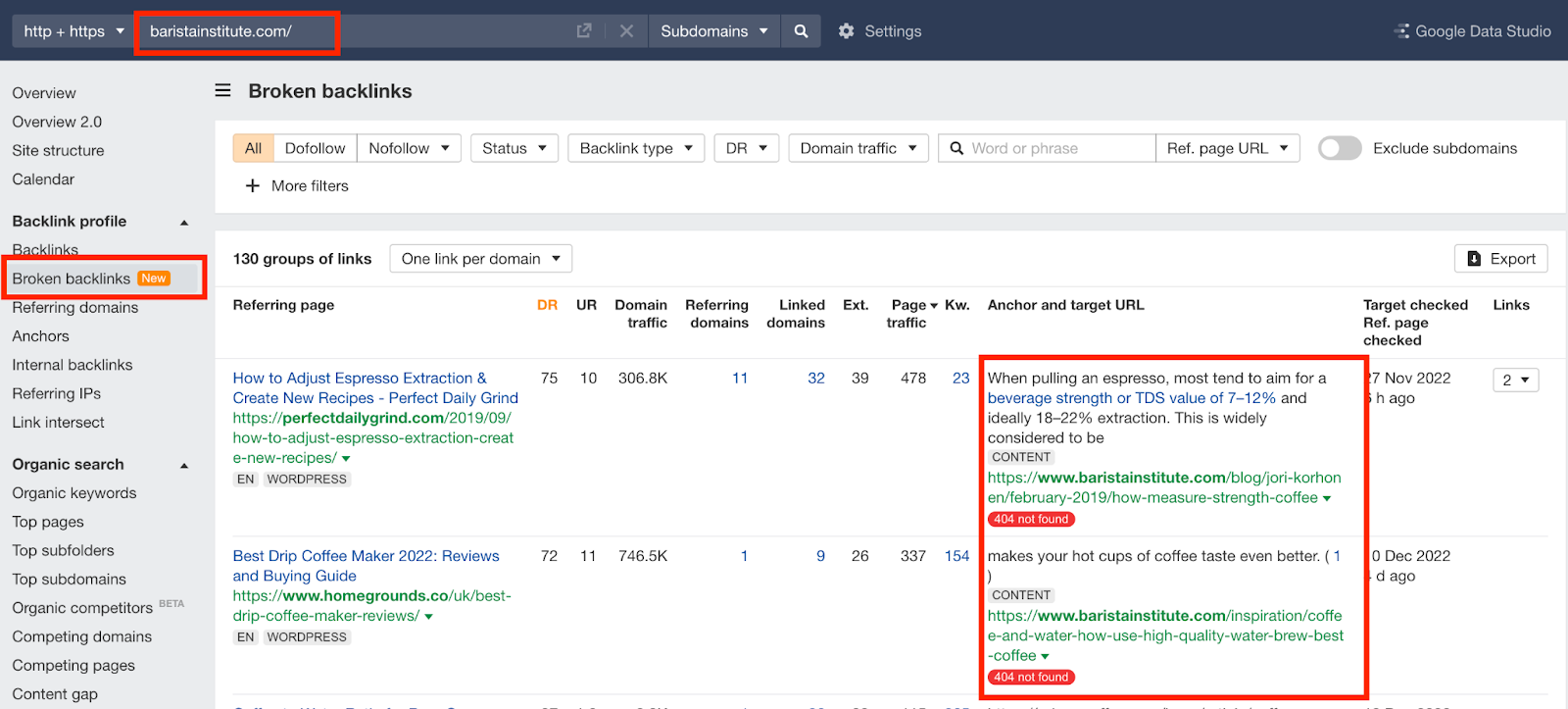The height and width of the screenshot is (709, 1568).
Task: Open Site structure in sidebar
Action: 58,150
